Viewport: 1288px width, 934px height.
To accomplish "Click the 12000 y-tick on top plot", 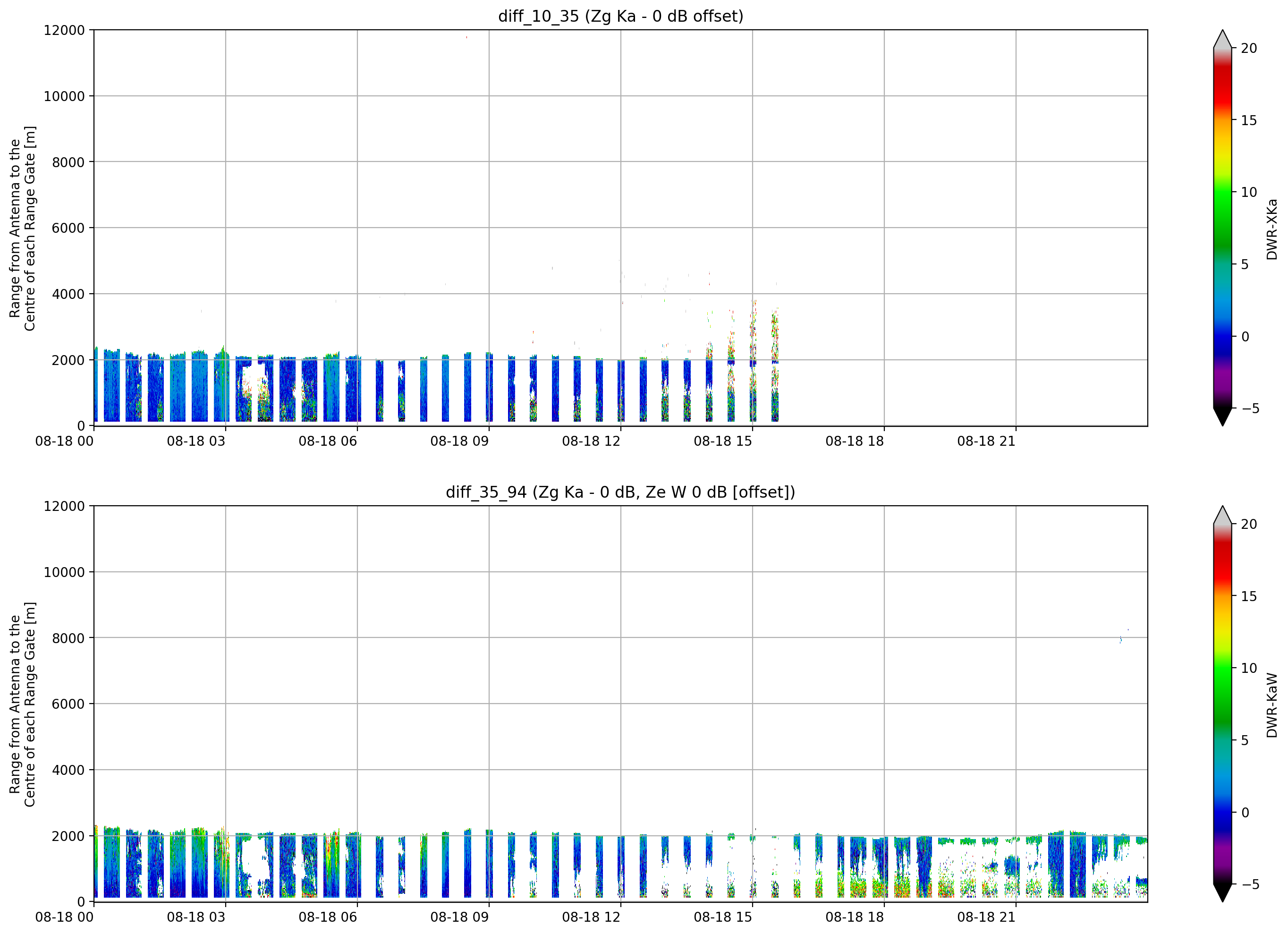I will click(64, 30).
